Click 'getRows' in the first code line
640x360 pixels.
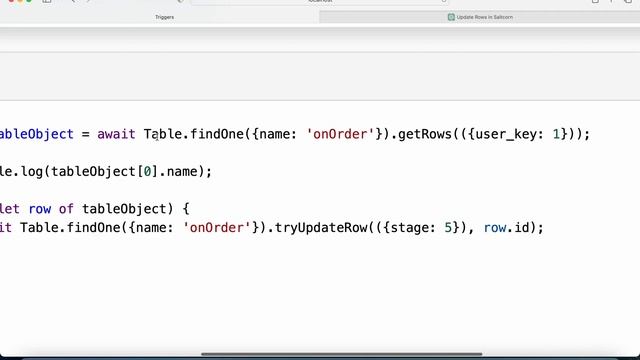(x=425, y=134)
